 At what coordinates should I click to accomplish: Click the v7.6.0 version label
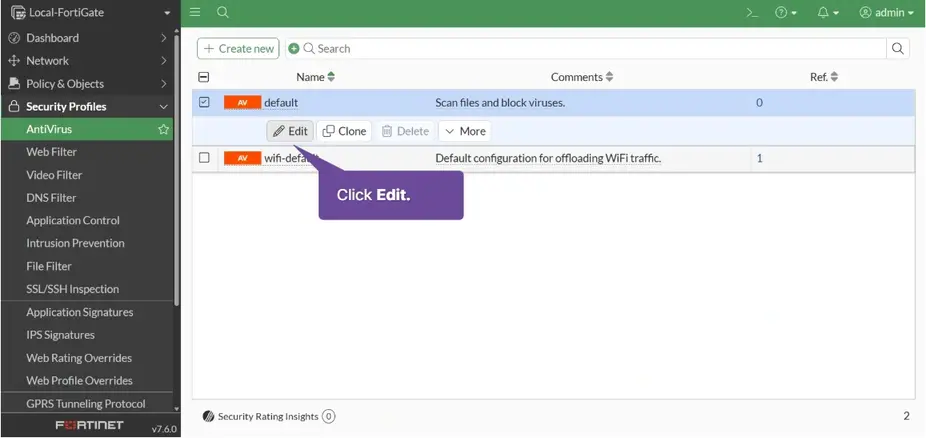tap(164, 429)
